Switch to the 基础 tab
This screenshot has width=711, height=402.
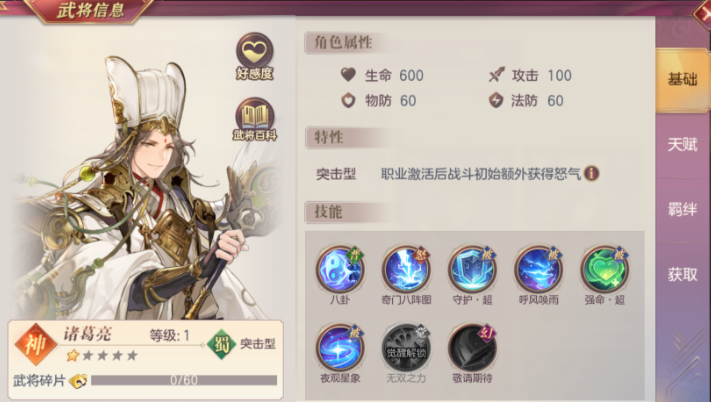click(x=682, y=80)
